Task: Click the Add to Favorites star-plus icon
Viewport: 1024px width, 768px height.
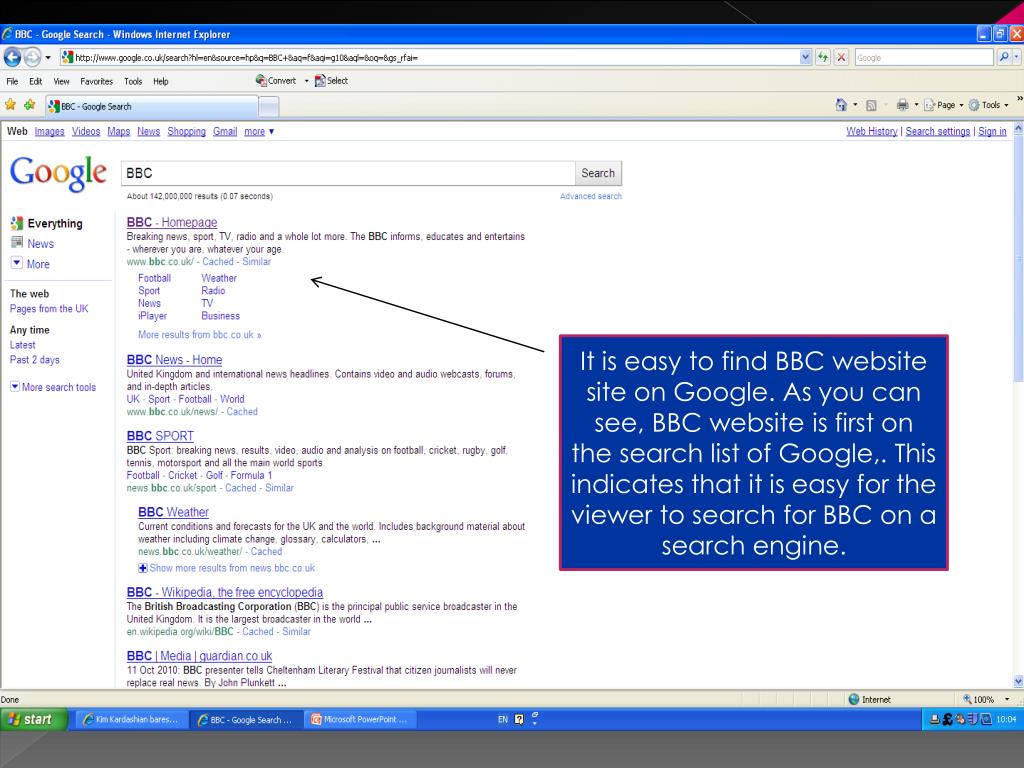Action: coord(29,104)
